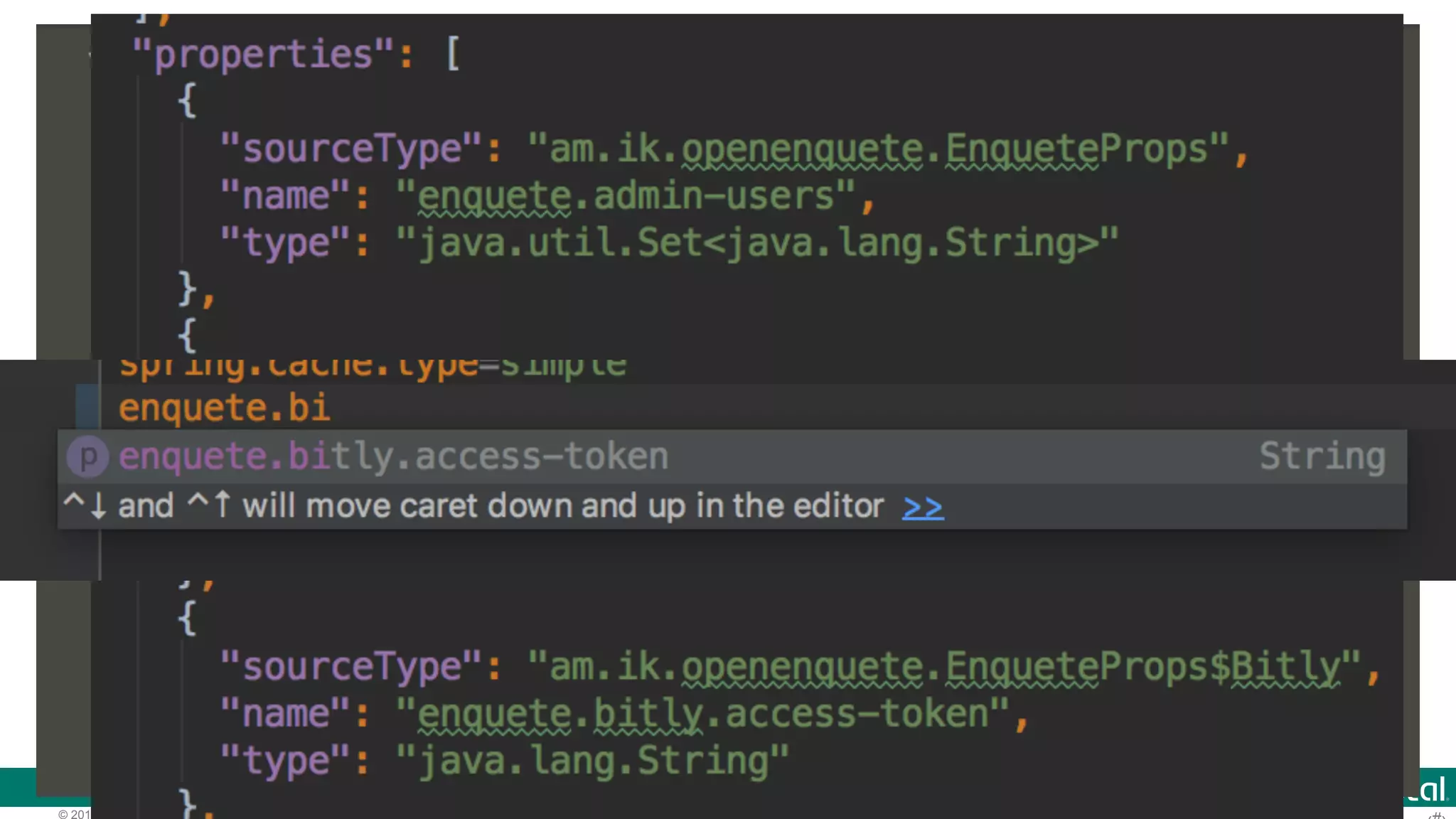
Task: Place caret after typed 'enquete.bi' text
Action: [x=331, y=408]
